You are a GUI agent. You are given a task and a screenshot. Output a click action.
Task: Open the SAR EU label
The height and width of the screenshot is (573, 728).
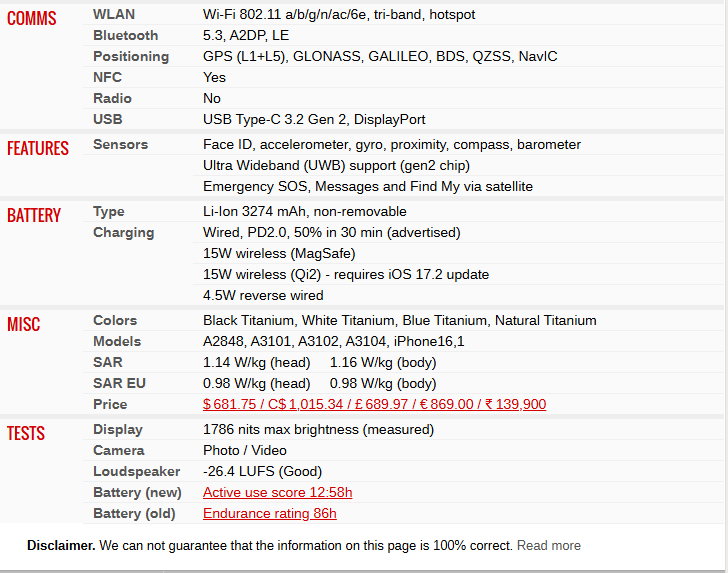[x=119, y=384]
